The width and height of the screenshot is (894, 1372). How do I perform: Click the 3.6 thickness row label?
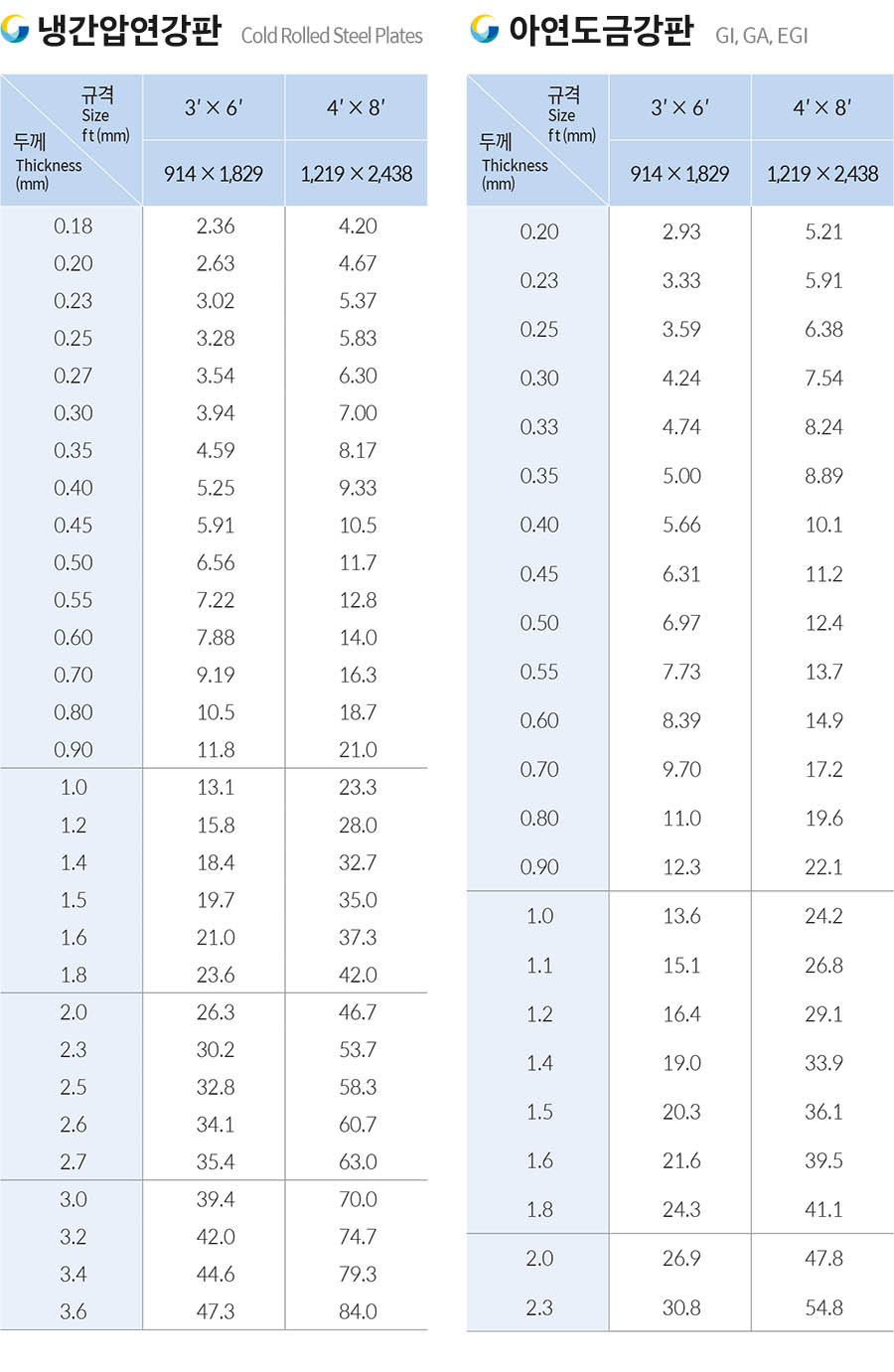coord(73,1311)
